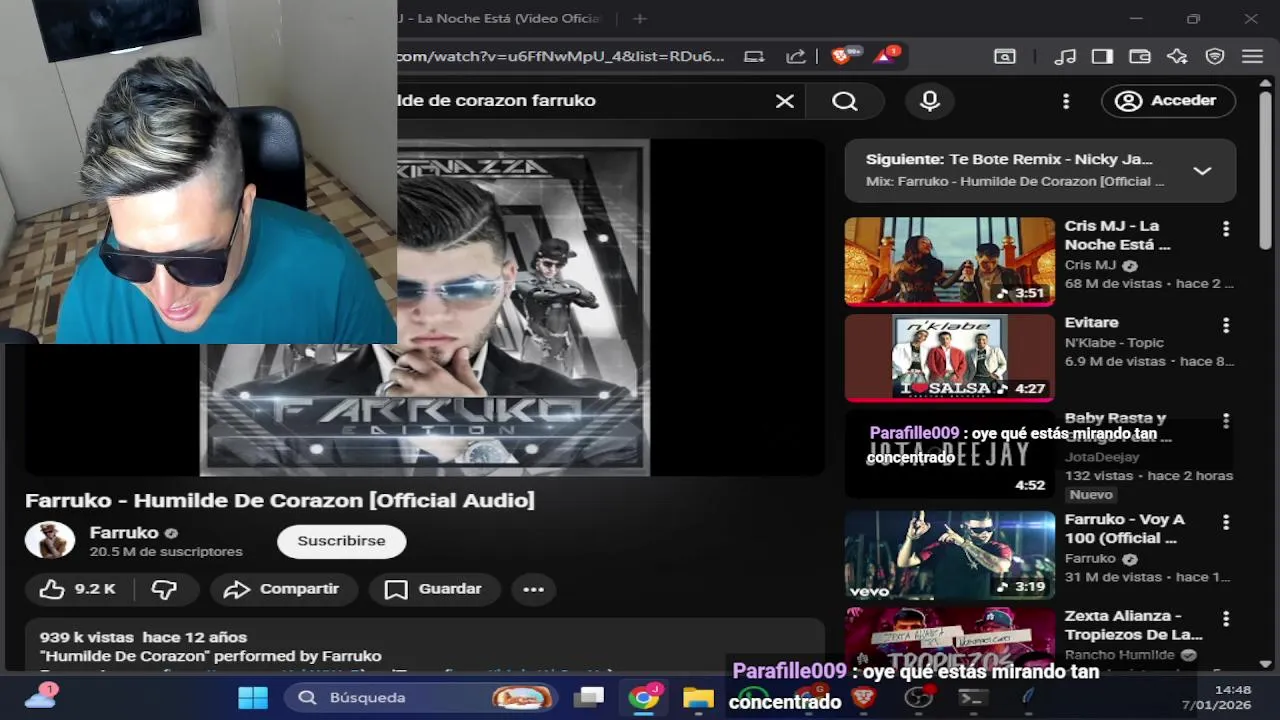Click the Nuevo badge on JotaDeejay video

(x=1091, y=494)
